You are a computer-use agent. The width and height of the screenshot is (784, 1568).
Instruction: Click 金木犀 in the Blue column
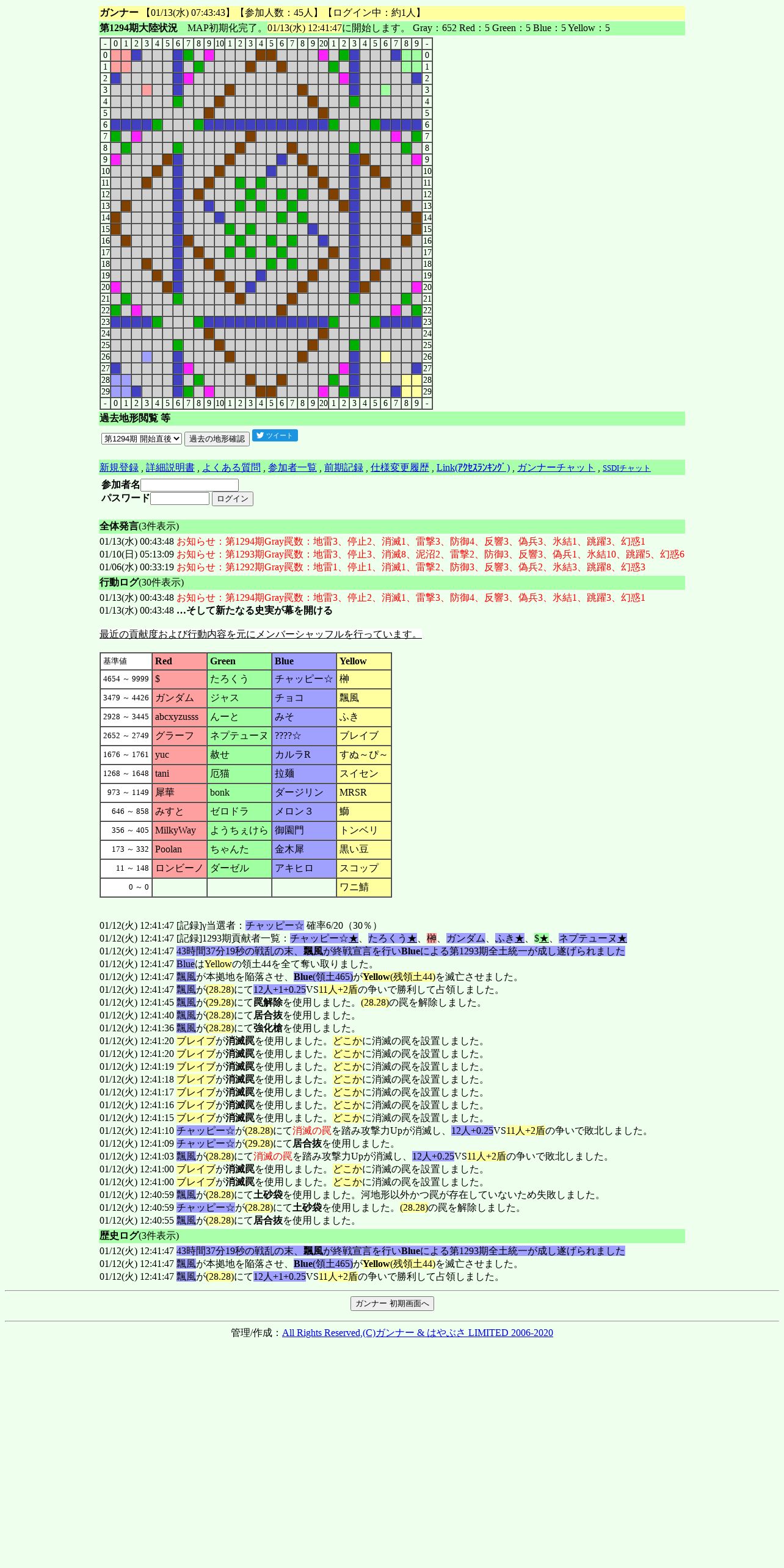[304, 849]
